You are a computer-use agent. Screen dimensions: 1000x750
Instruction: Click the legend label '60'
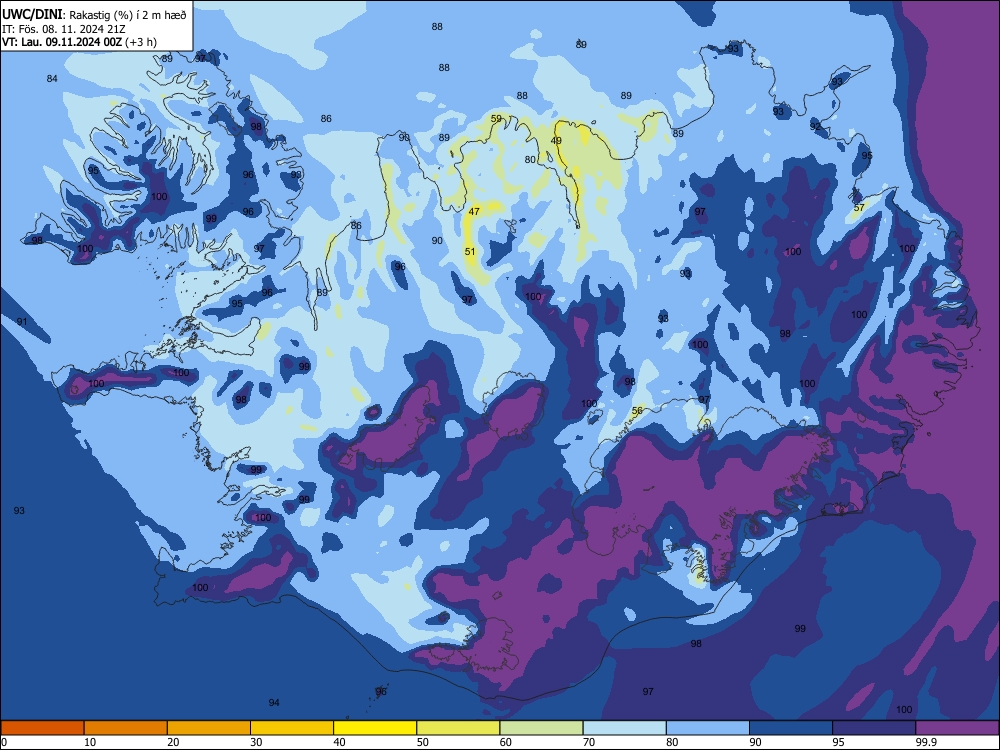(506, 742)
